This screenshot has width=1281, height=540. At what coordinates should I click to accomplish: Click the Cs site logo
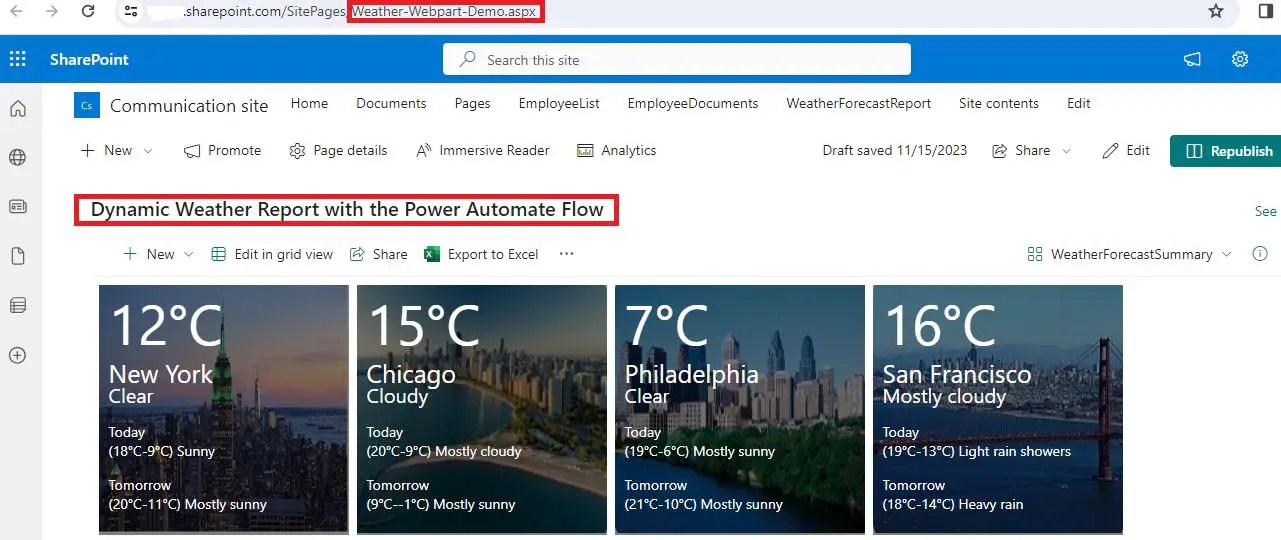point(87,104)
